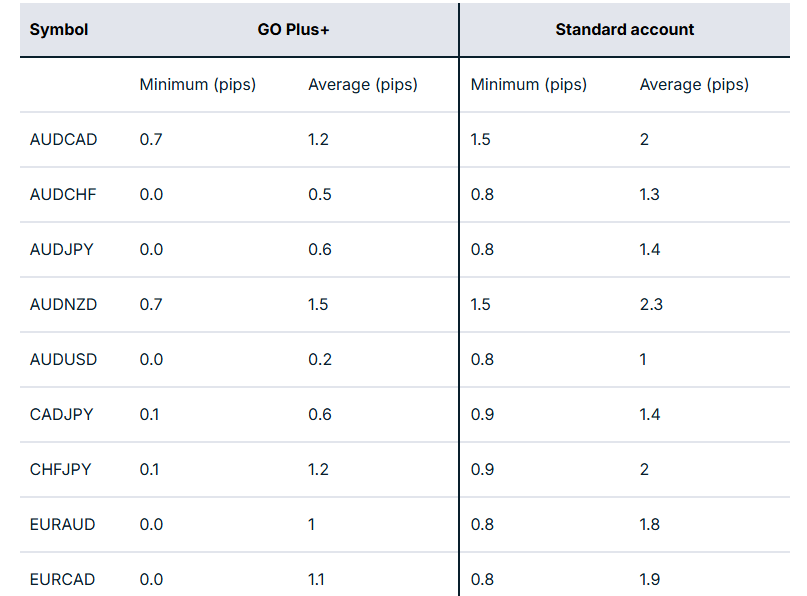Click the AUDJPY symbol row label

[62, 250]
